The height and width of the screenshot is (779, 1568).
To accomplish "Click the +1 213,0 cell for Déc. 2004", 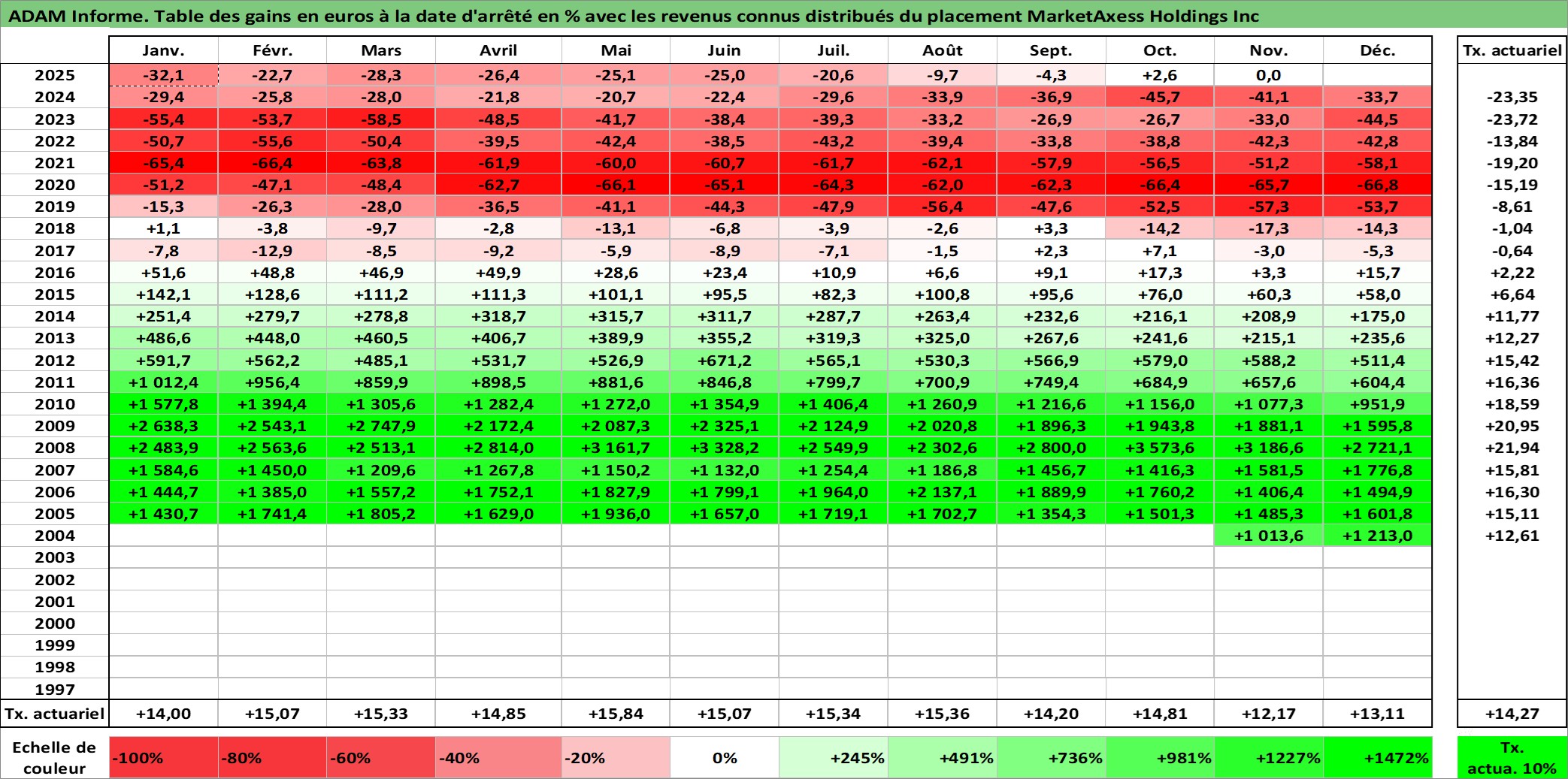I will [1377, 536].
